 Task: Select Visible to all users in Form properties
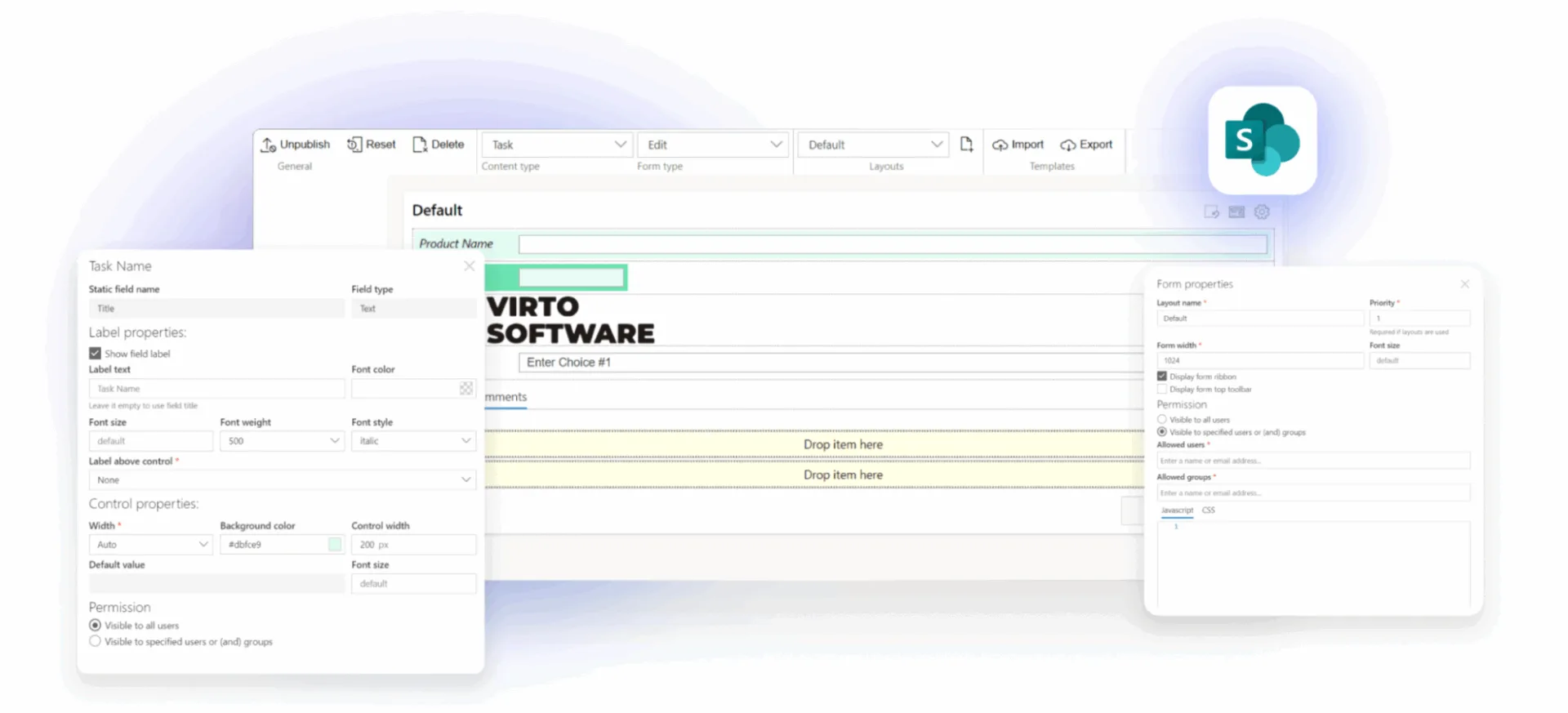coord(1162,420)
